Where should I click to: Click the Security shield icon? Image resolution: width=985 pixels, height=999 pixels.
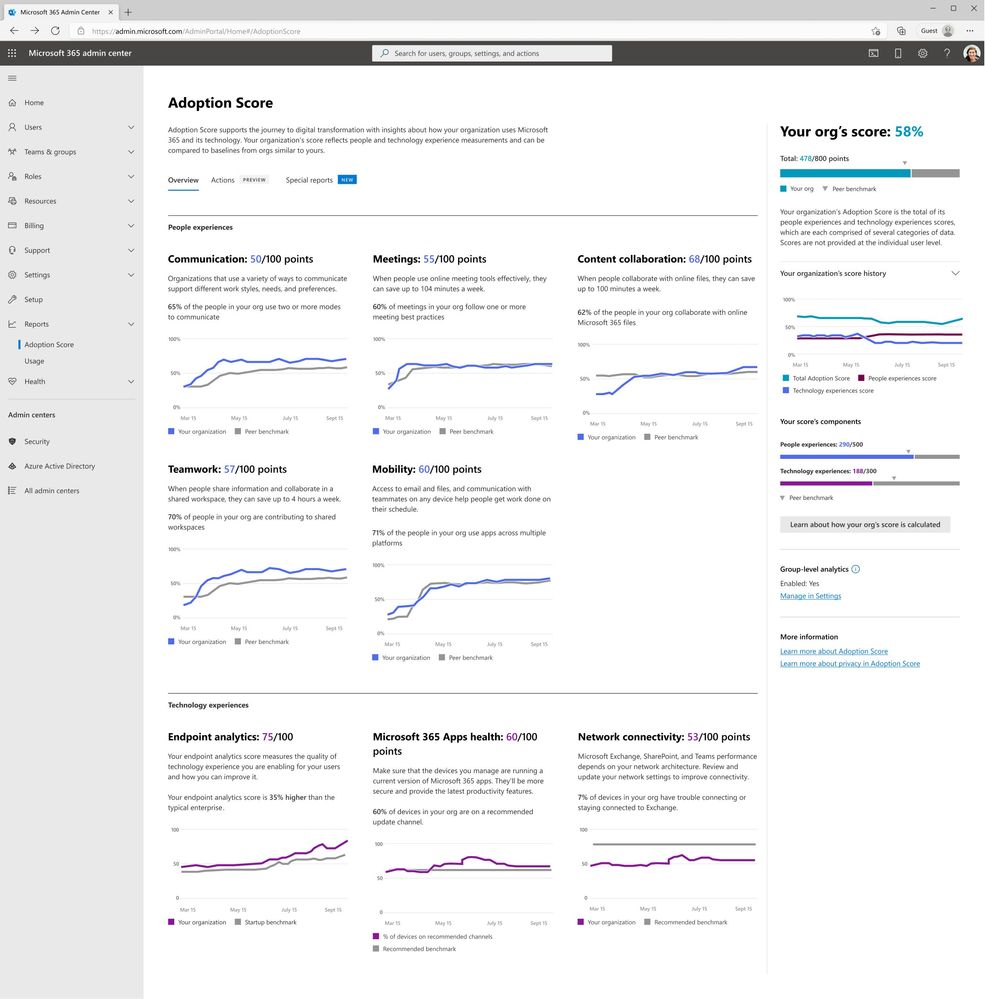(12, 442)
